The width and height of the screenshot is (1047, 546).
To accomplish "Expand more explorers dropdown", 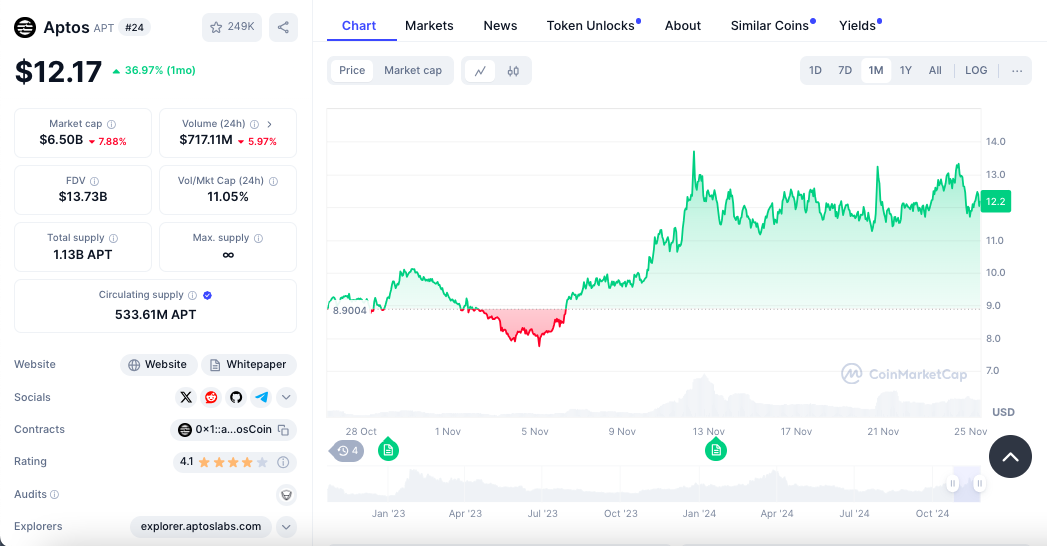I will [286, 527].
